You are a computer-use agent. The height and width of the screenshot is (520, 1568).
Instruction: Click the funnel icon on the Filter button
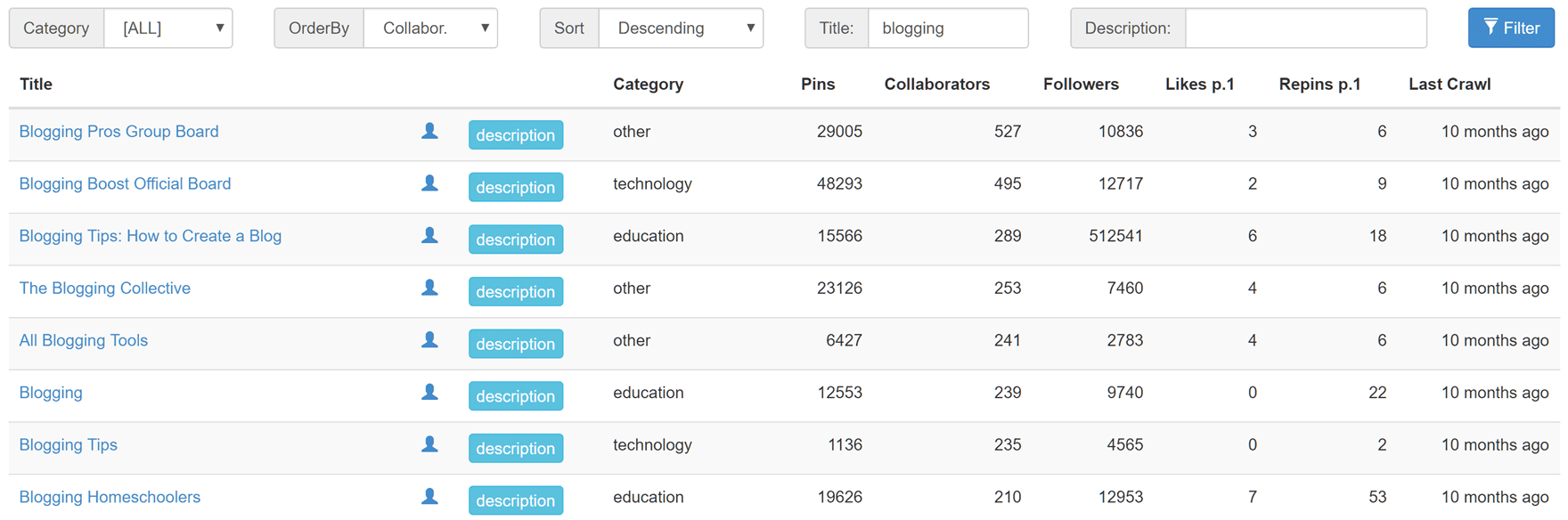pyautogui.click(x=1491, y=28)
